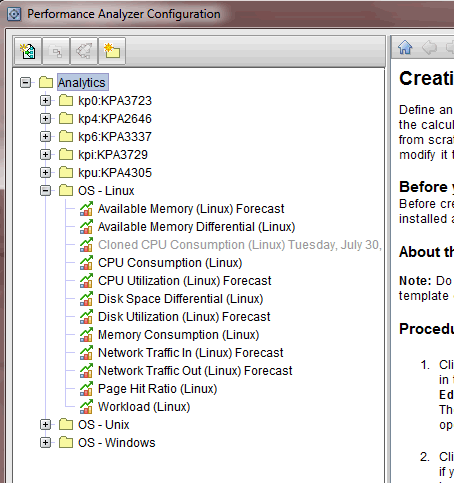Expand the kpi:KPA3729 folder

tap(45, 154)
